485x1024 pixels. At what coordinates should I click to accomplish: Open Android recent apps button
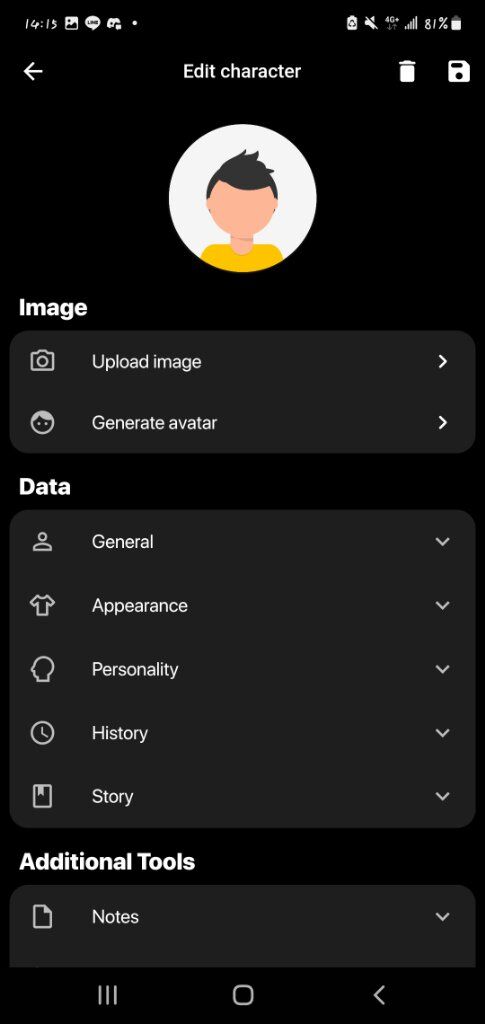(x=107, y=995)
